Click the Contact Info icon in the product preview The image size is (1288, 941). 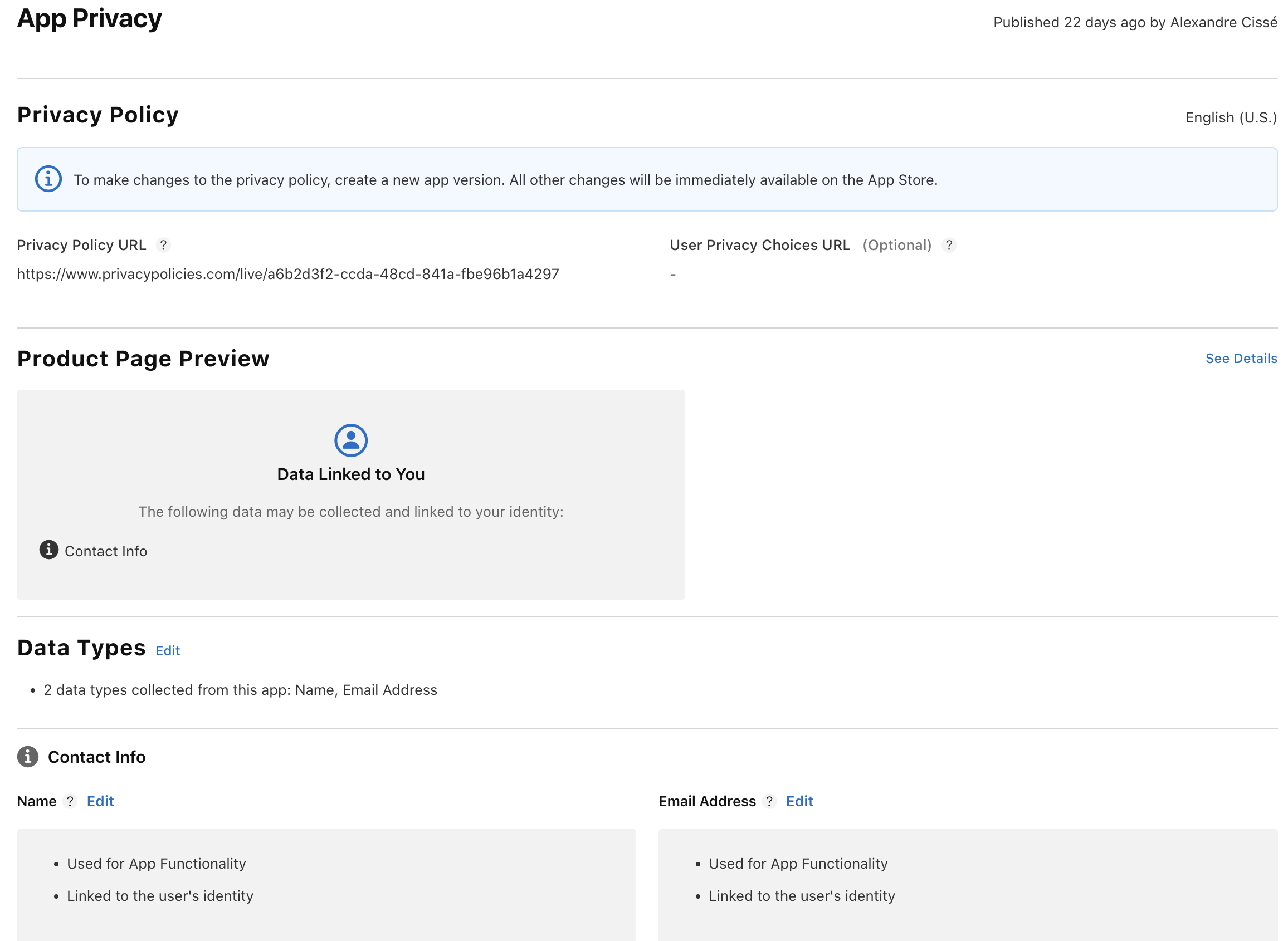48,550
